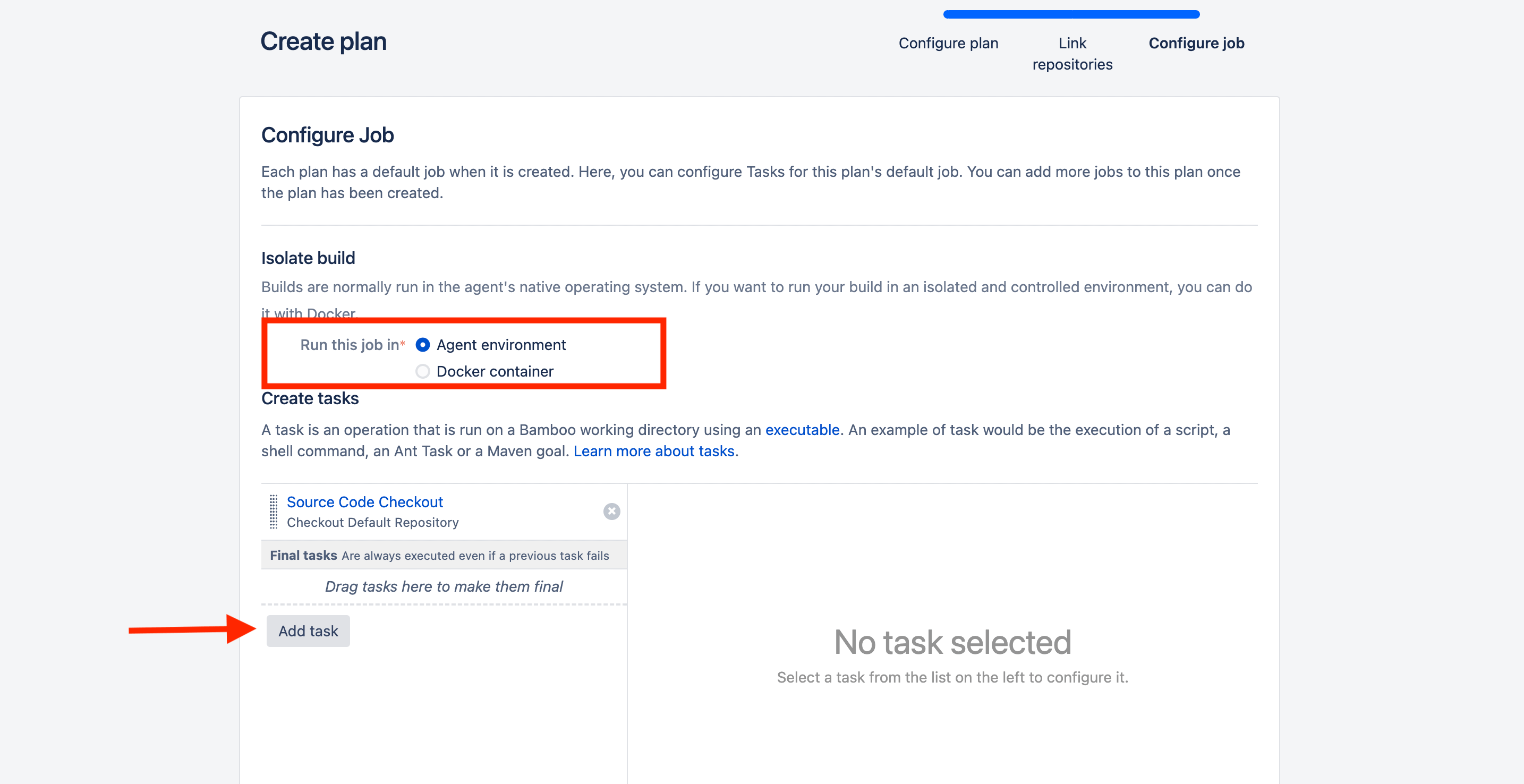Click the drag tasks here drop zone
The width and height of the screenshot is (1524, 784).
click(x=444, y=586)
